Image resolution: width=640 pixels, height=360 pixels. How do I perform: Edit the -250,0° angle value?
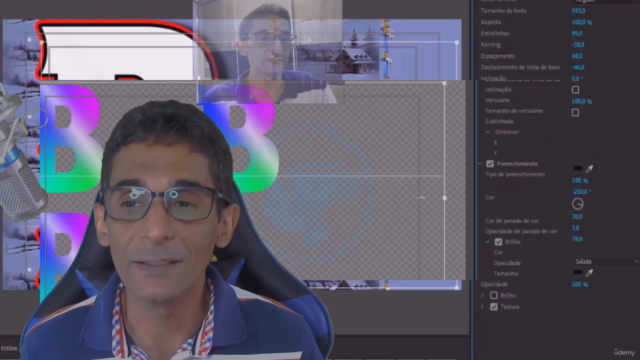[581, 191]
